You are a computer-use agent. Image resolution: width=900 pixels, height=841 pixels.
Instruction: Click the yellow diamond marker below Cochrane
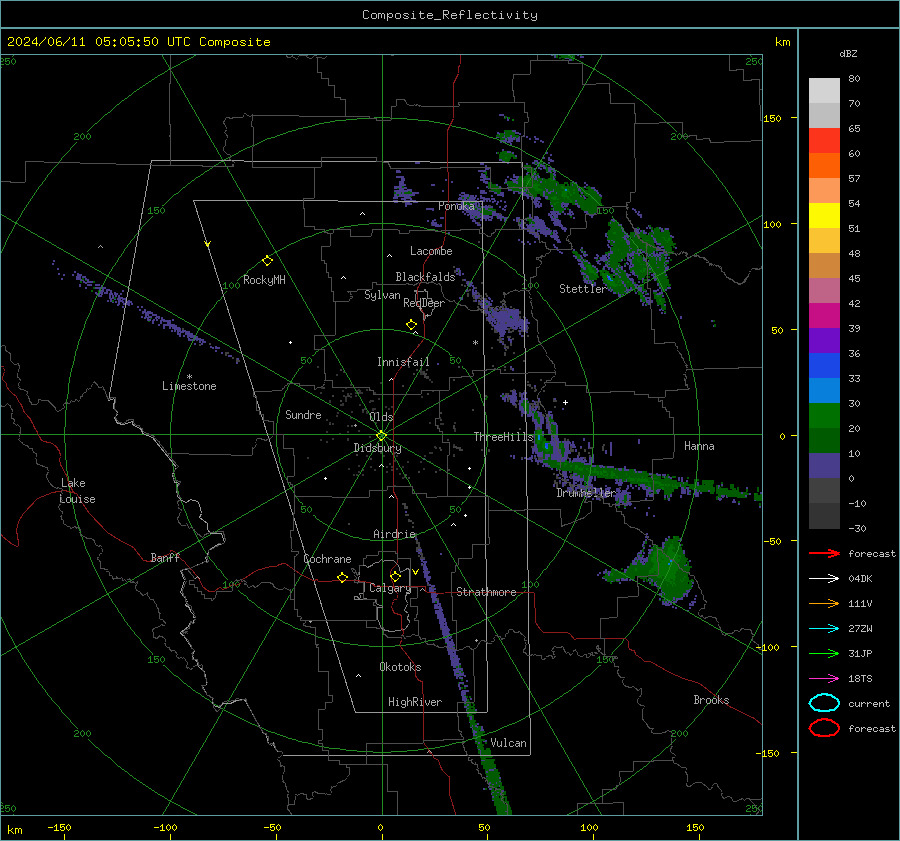point(343,577)
